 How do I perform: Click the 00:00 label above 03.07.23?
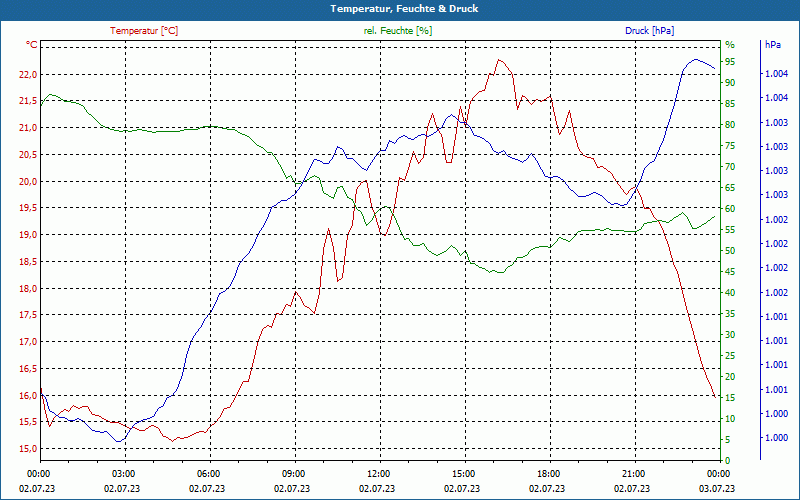pos(717,474)
